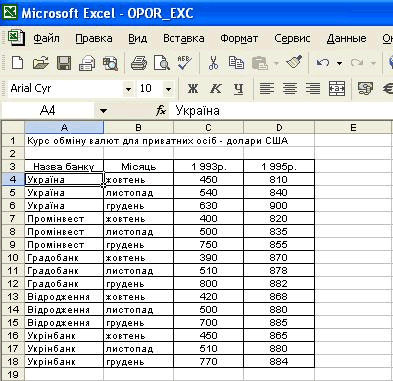This screenshot has width=393, height=381.
Task: Click the Insert Function fx icon
Action: click(x=161, y=110)
